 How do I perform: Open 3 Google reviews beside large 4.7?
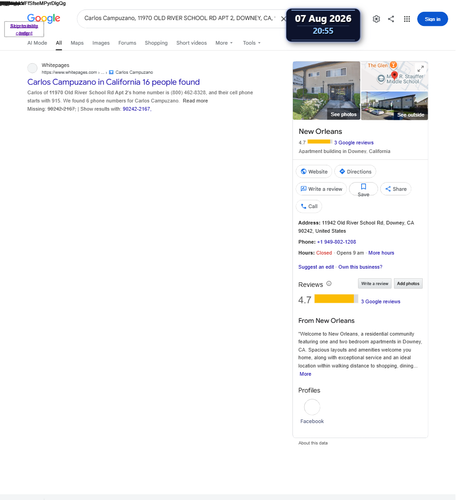(380, 302)
